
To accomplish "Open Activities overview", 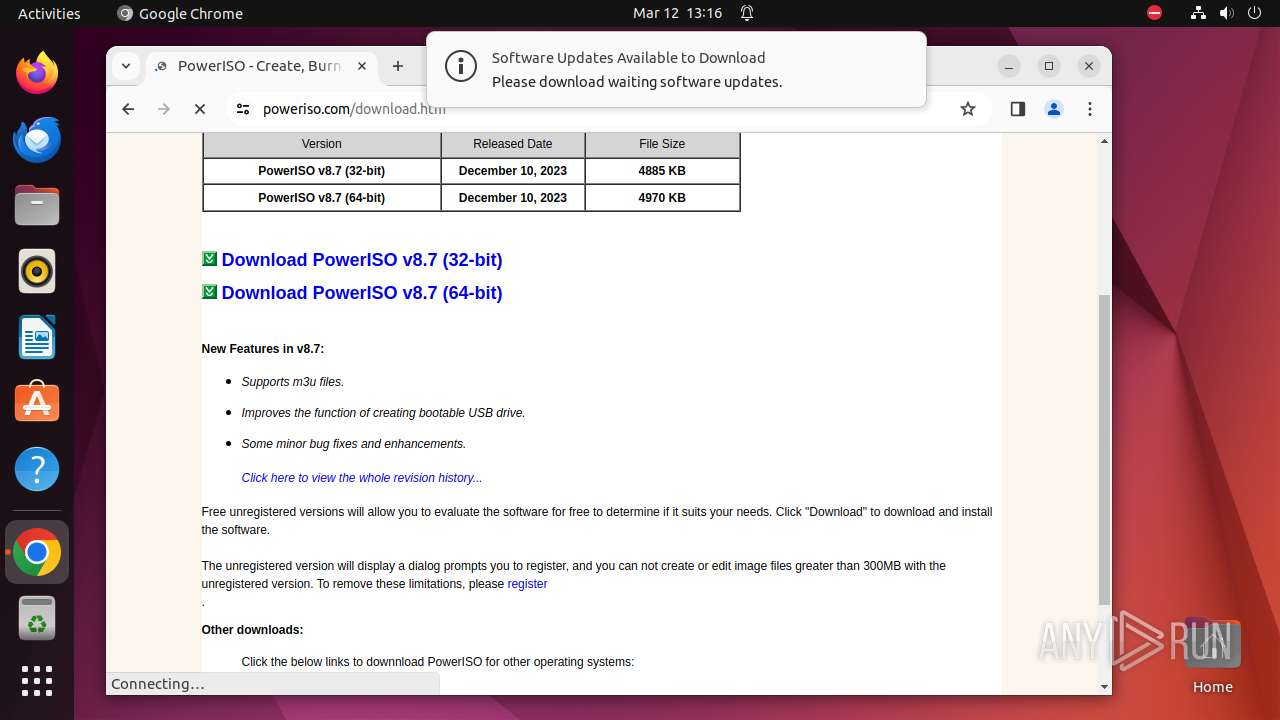I will [49, 13].
